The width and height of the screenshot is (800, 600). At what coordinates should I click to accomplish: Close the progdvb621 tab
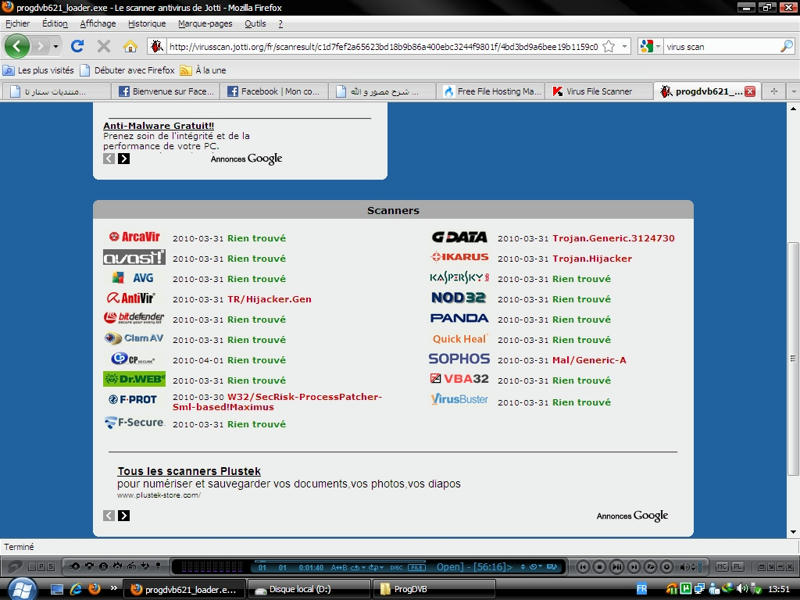pos(749,91)
